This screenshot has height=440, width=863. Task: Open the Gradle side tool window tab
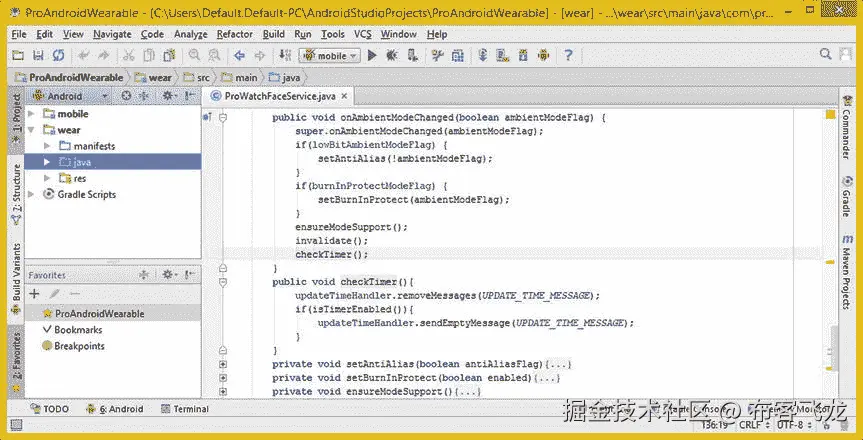coord(846,197)
